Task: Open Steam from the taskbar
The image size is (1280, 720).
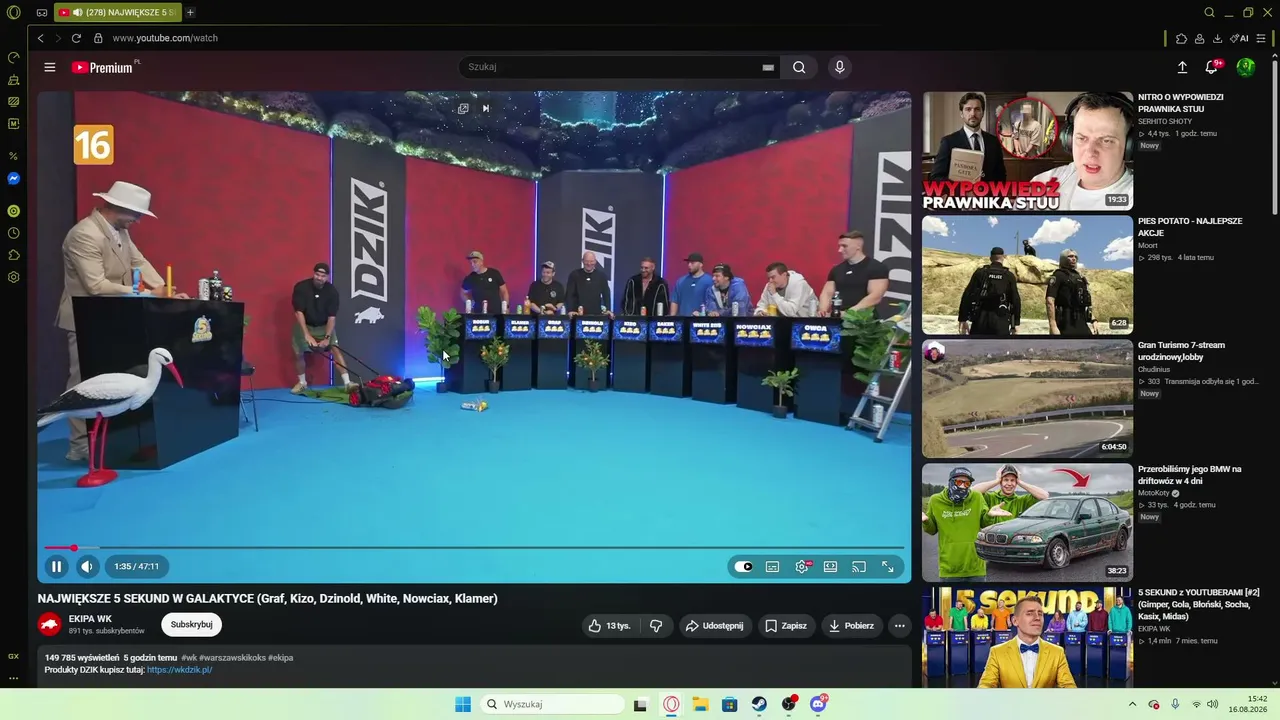Action: [760, 704]
